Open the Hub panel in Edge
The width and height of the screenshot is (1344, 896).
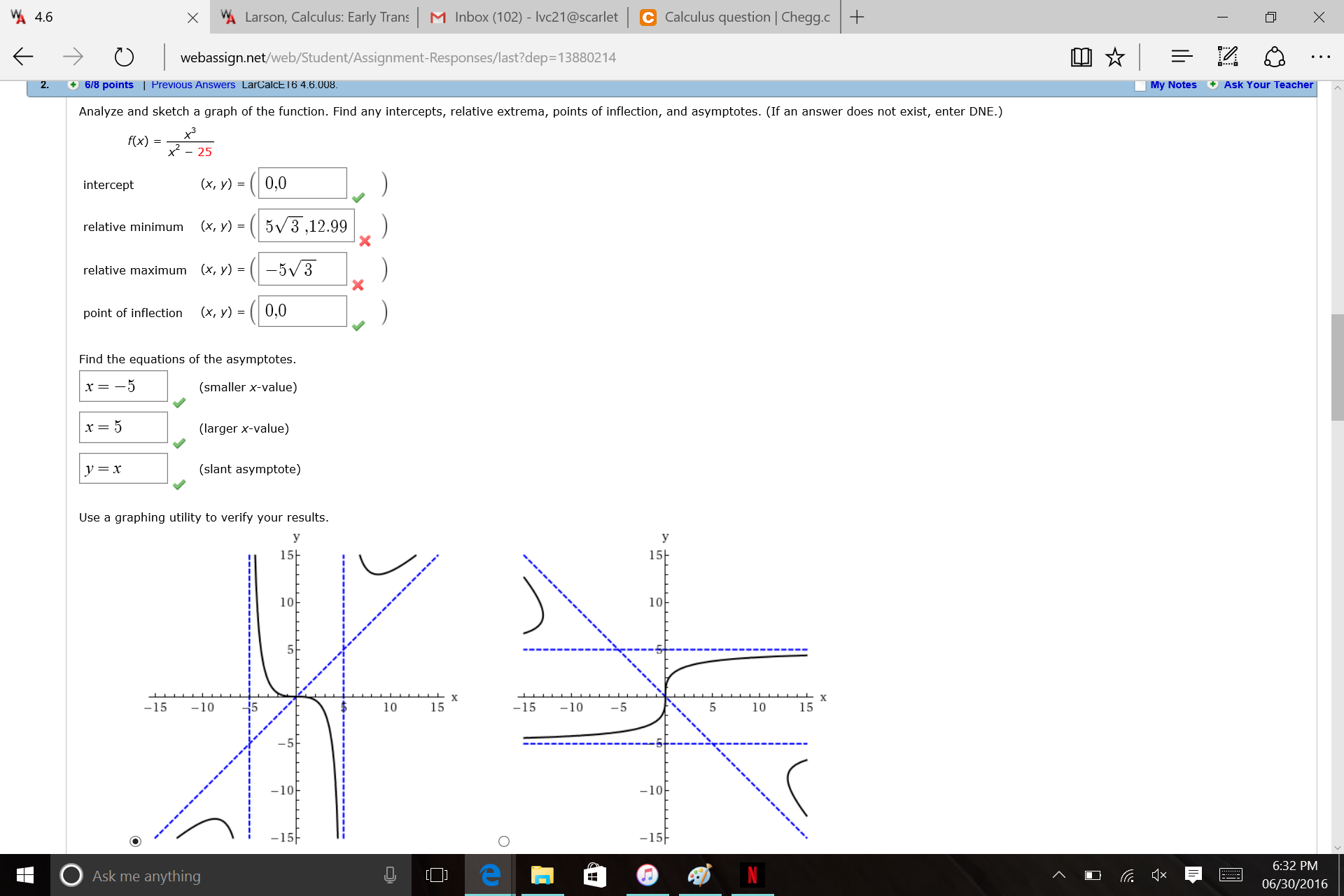coord(1181,57)
